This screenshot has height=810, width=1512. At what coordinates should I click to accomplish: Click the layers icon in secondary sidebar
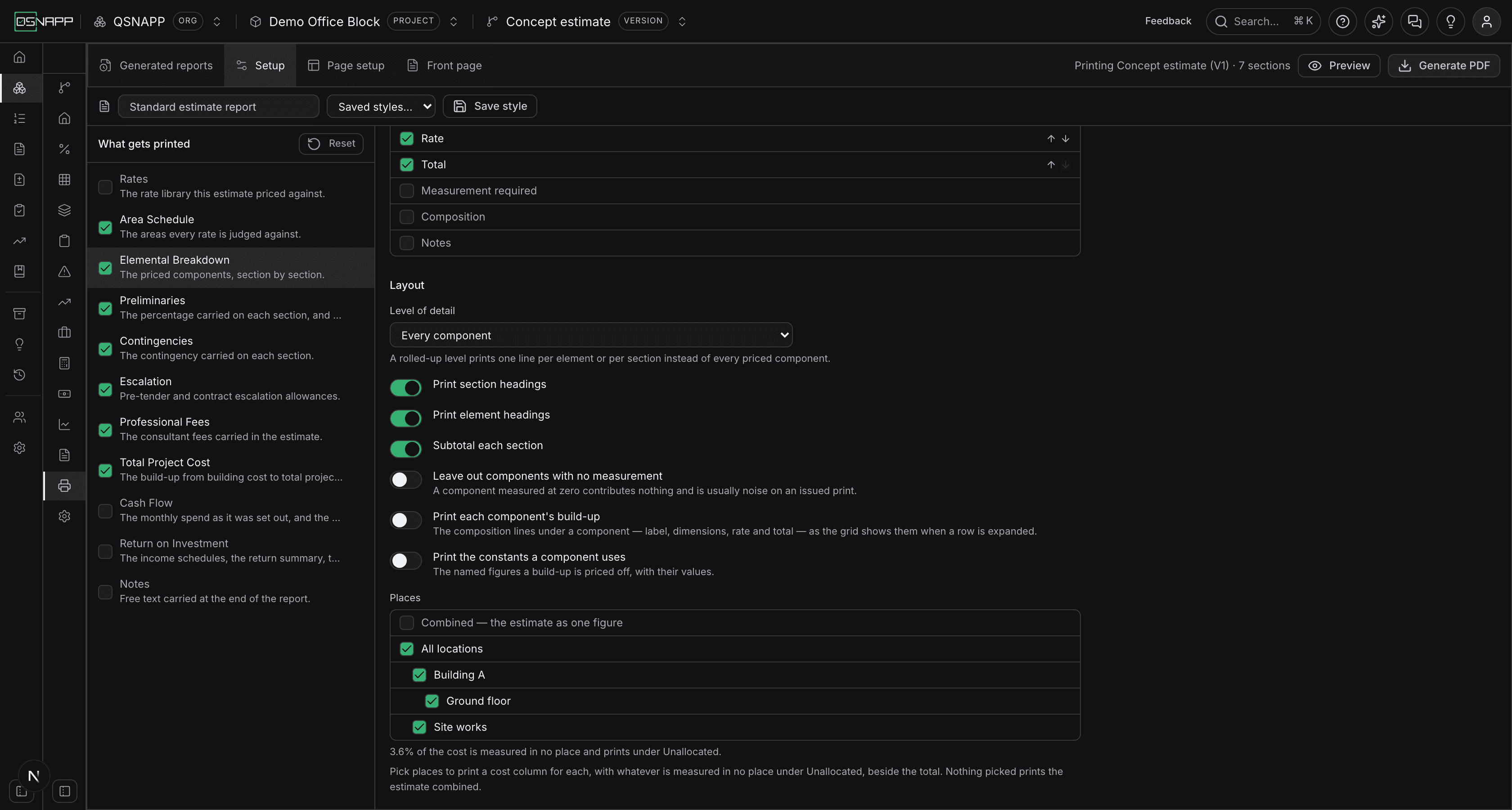tap(64, 210)
